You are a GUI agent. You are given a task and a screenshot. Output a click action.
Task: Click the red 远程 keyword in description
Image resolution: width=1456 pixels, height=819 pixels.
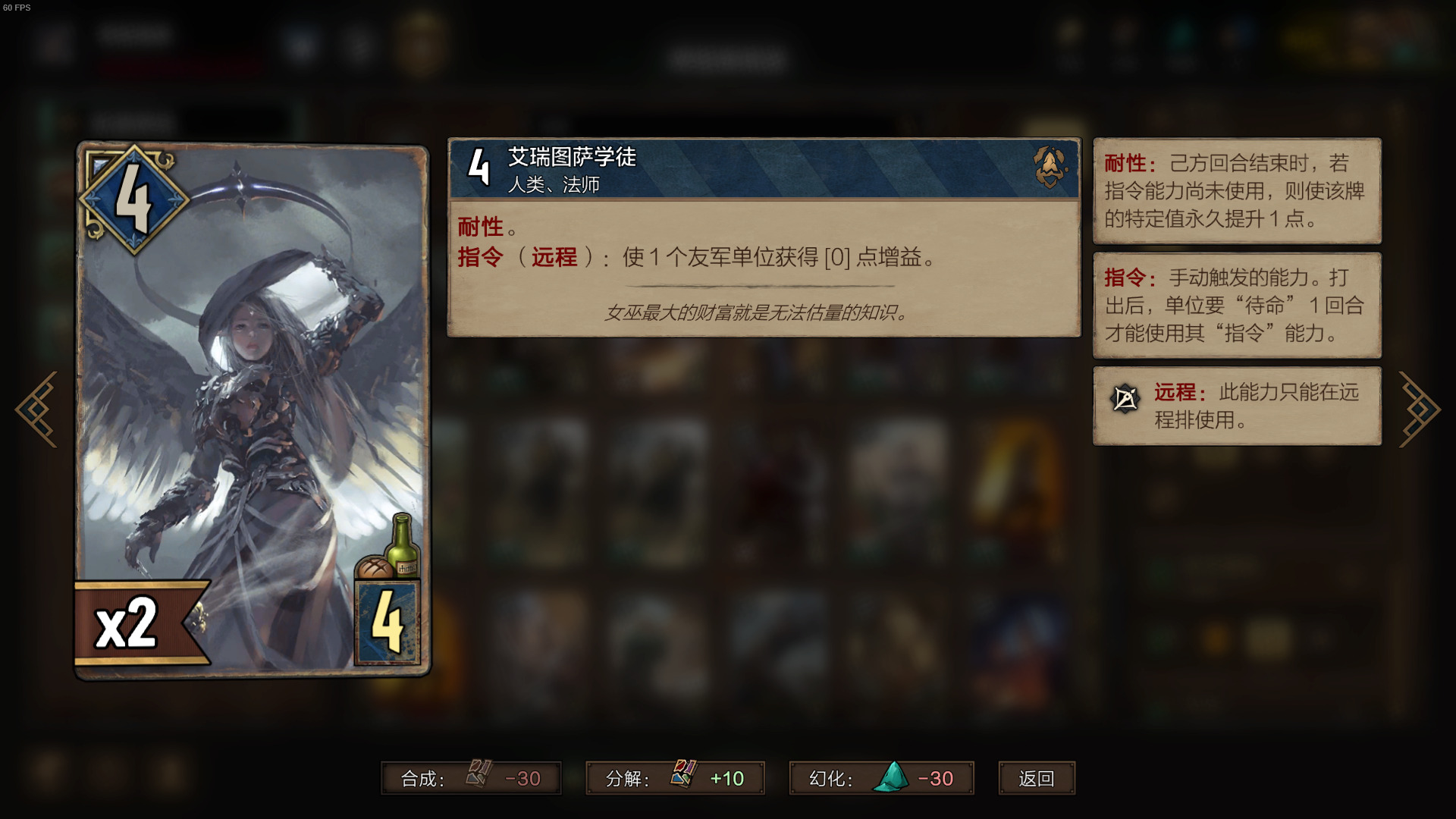pos(554,257)
